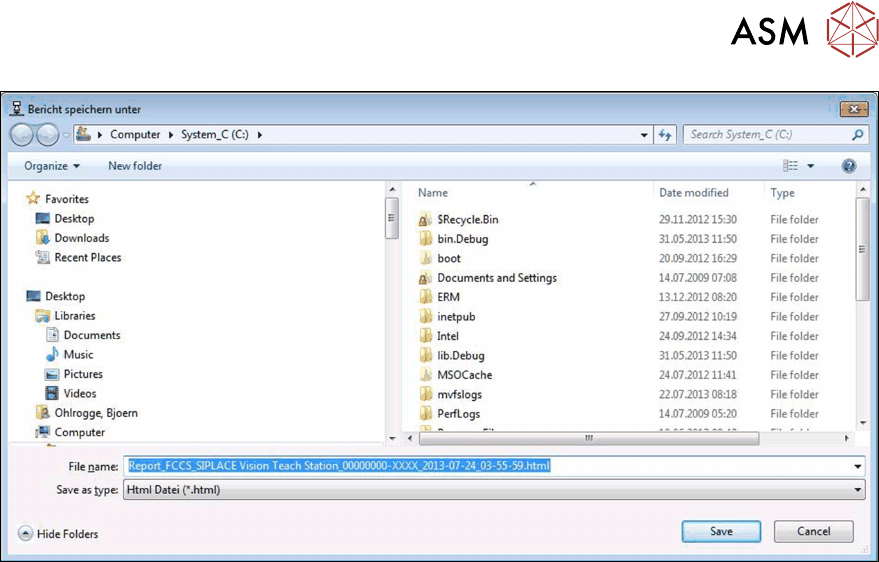Open Downloads in Favorites
Image resolution: width=879 pixels, height=562 pixels.
(81, 238)
